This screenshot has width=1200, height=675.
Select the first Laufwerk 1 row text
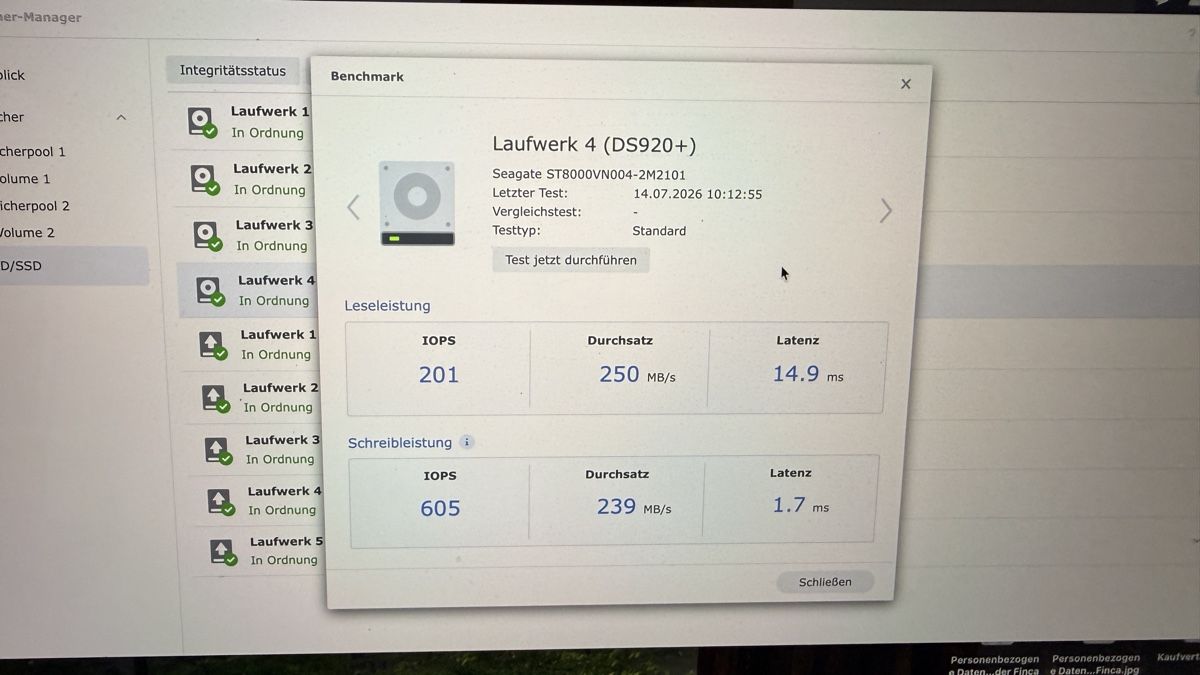(270, 112)
